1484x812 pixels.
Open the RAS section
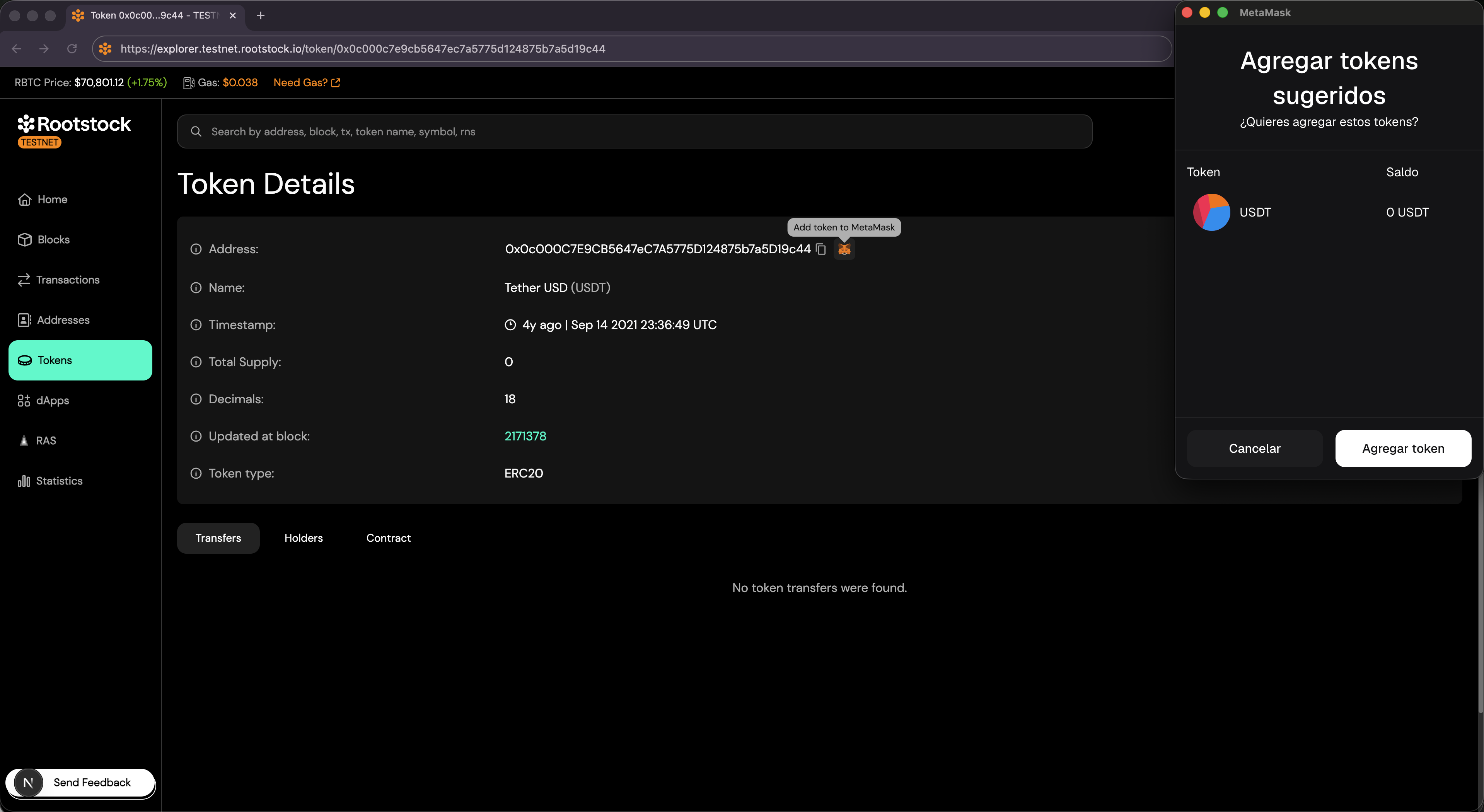(x=46, y=440)
